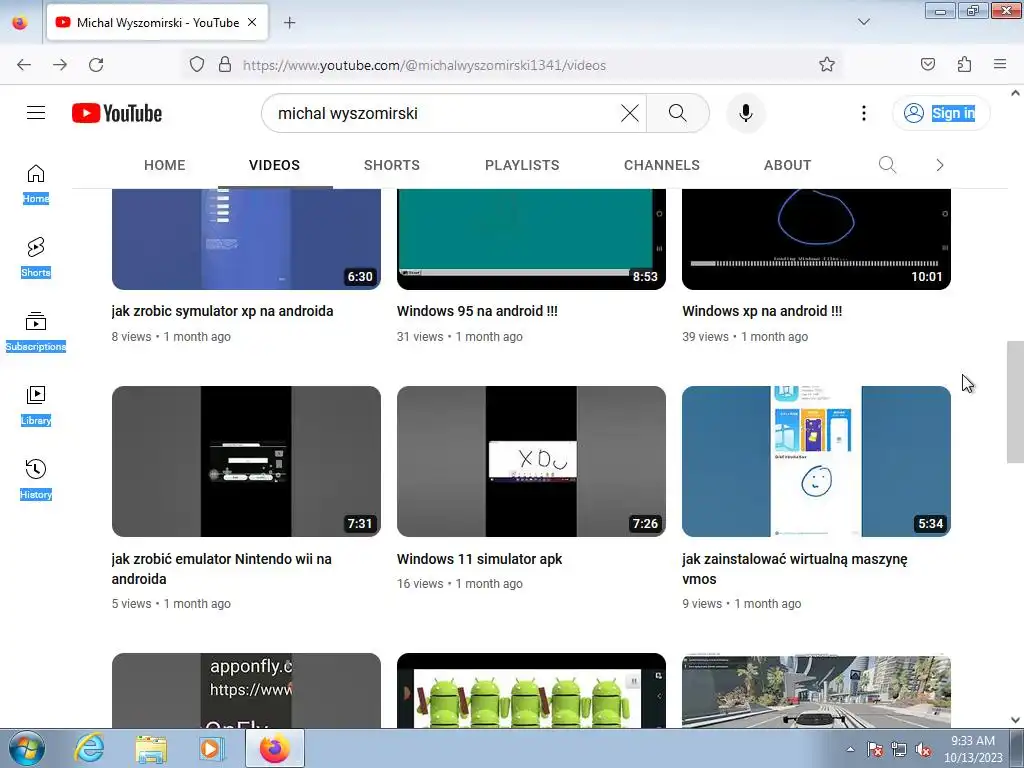Open Subscriptions in the left sidebar
Viewport: 1024px width, 768px height.
tap(36, 332)
